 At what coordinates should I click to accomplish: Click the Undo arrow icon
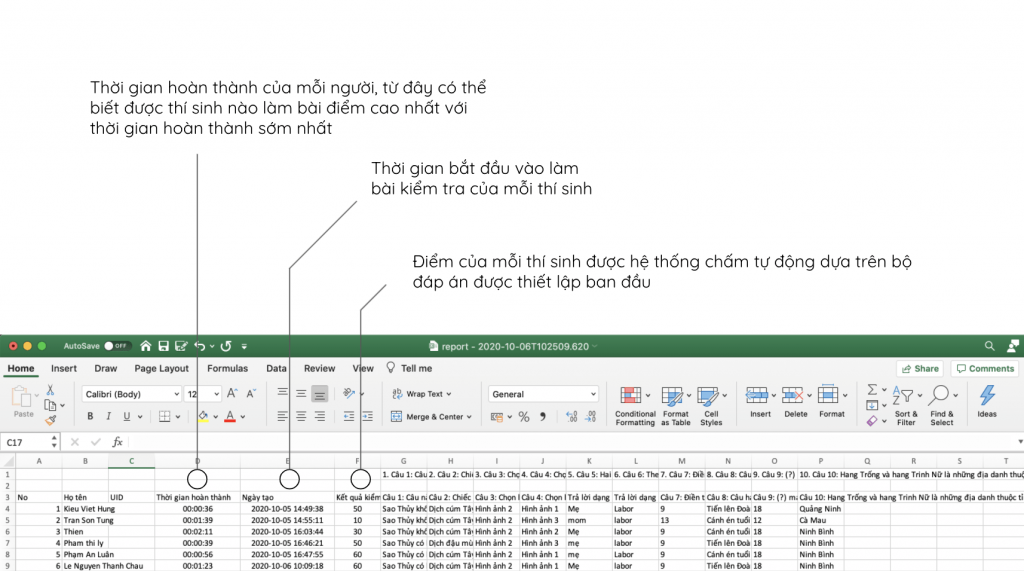tap(200, 346)
